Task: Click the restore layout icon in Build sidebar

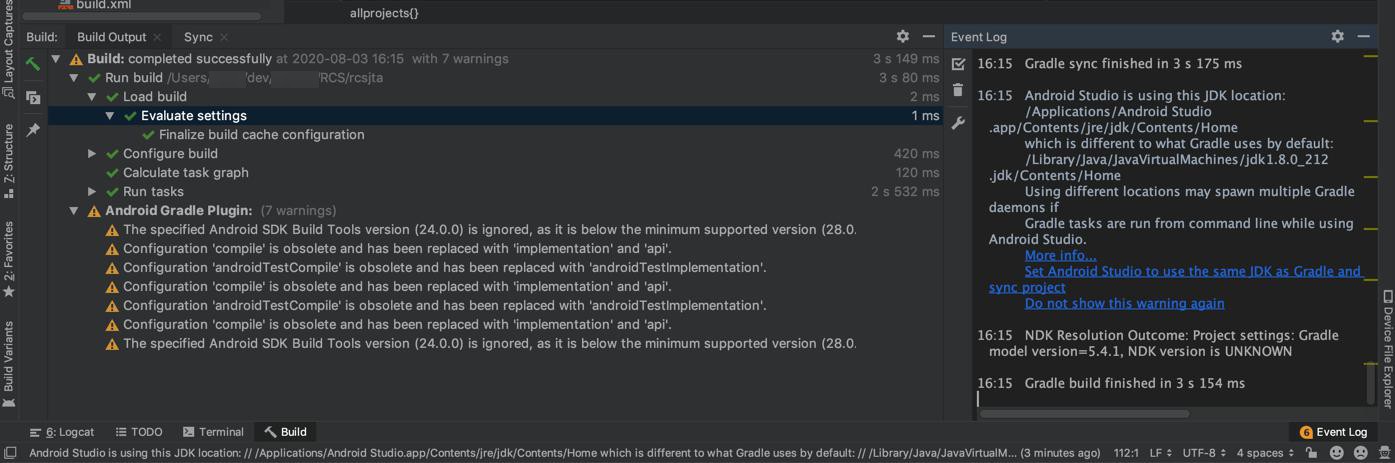Action: coord(33,97)
